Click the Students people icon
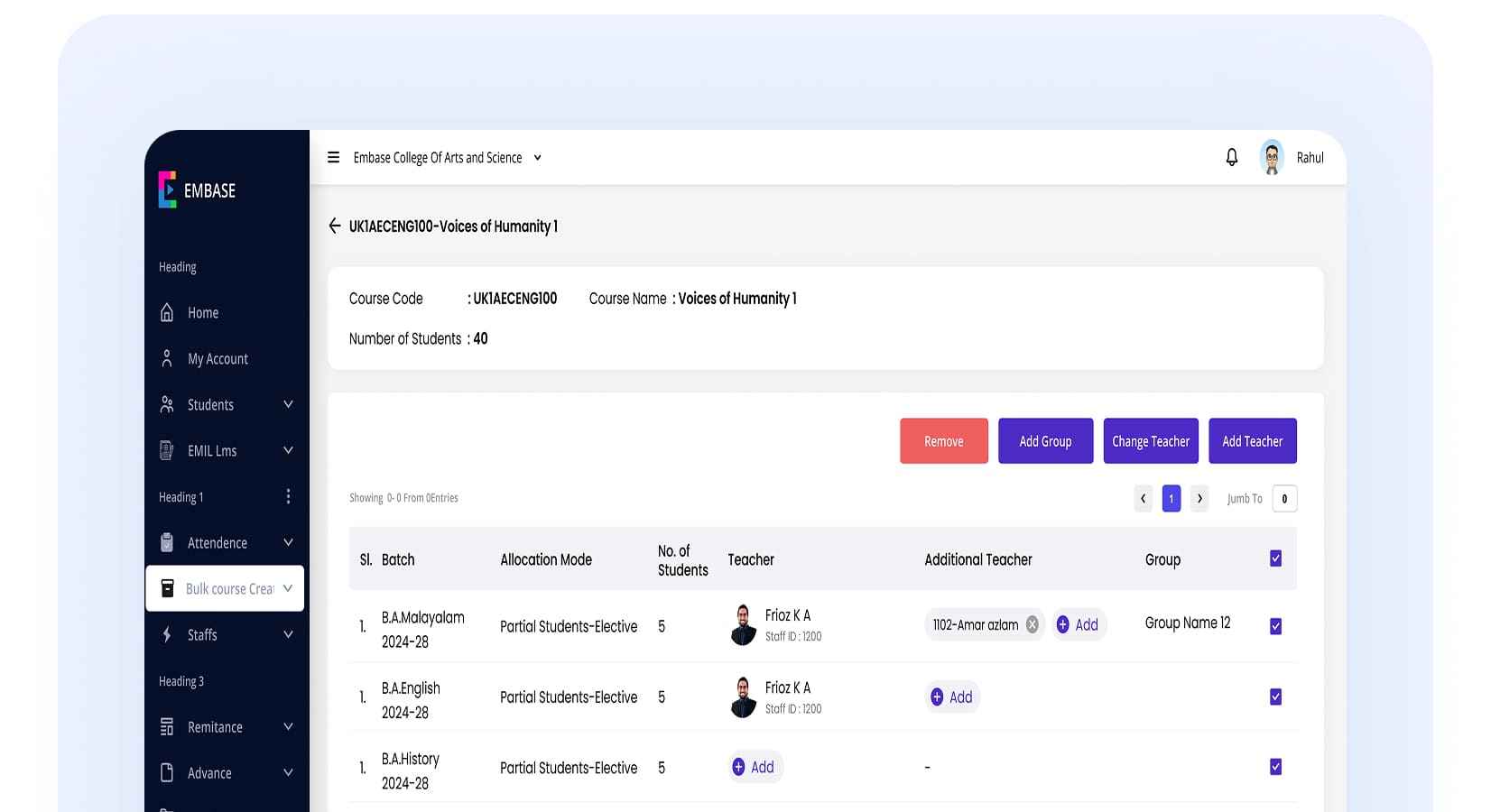The image size is (1491, 812). [x=167, y=404]
